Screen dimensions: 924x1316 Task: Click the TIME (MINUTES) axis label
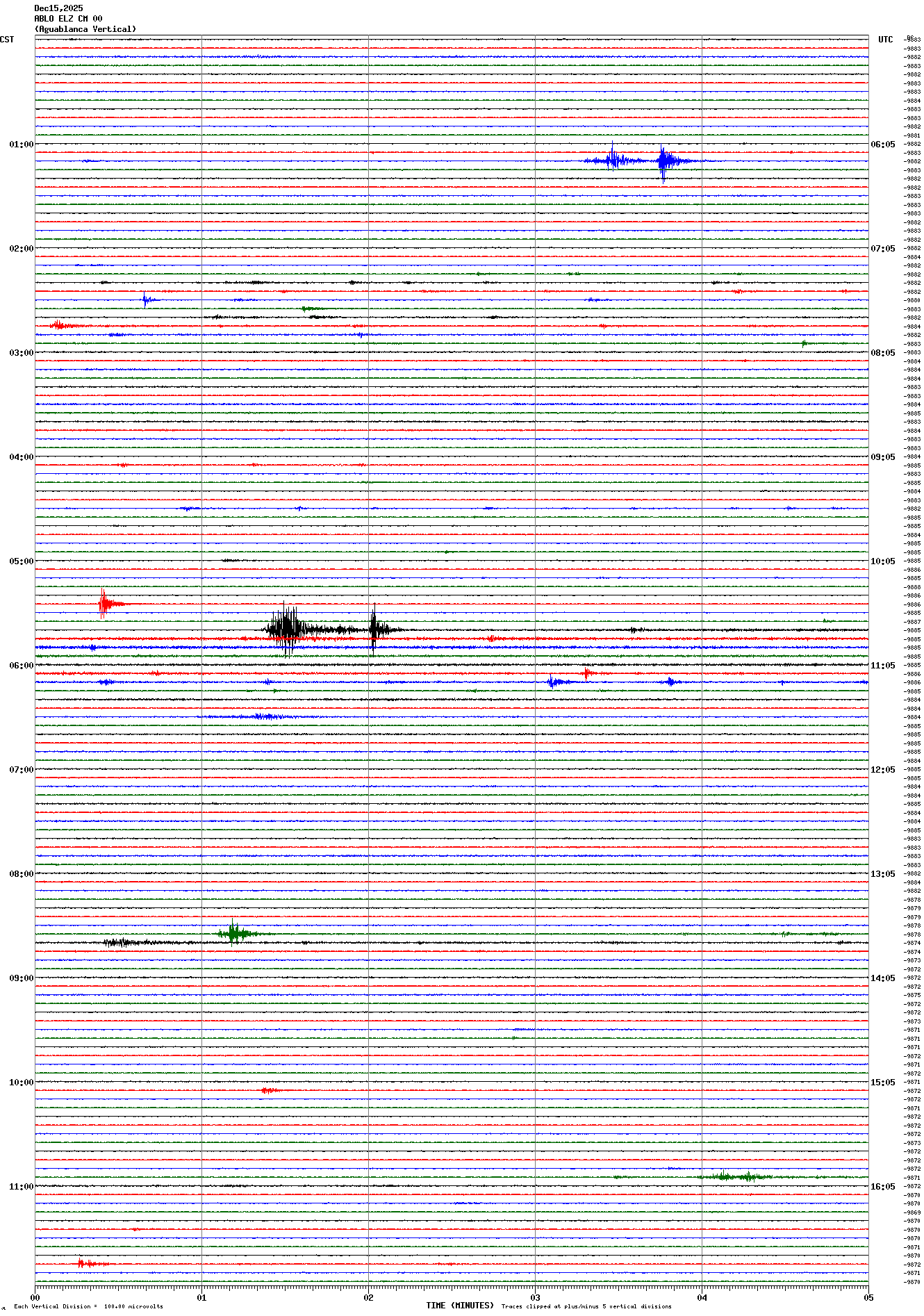pyautogui.click(x=459, y=1306)
